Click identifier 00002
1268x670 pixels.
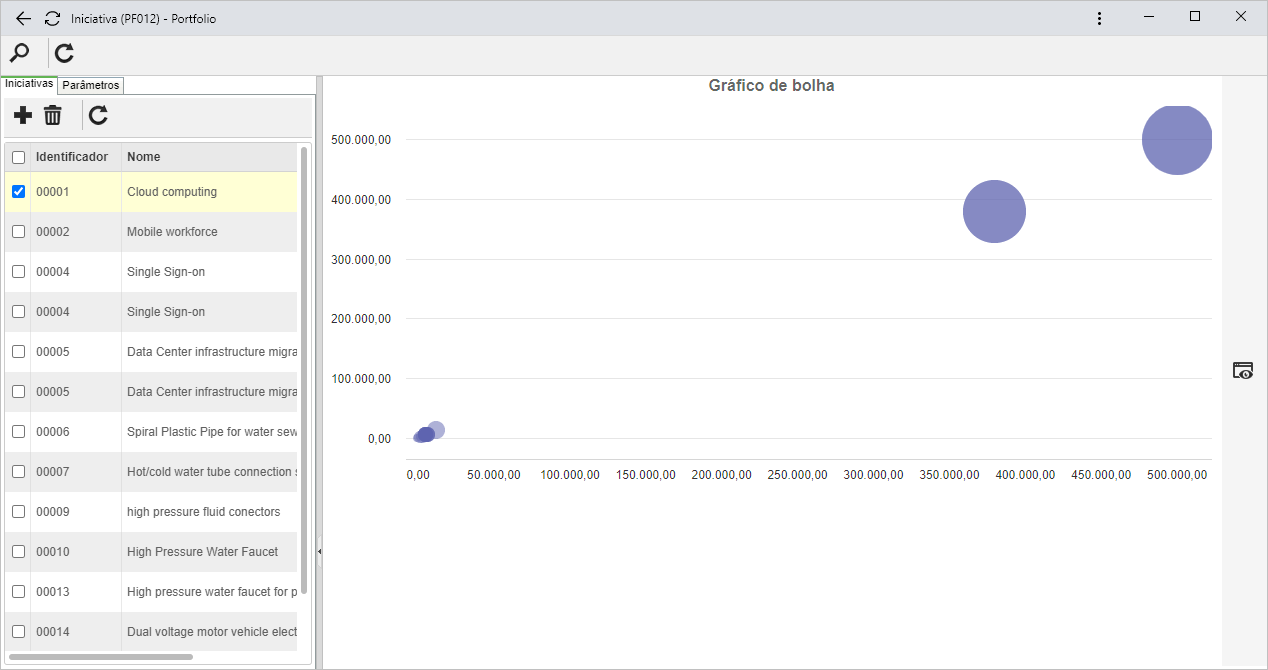[53, 232]
